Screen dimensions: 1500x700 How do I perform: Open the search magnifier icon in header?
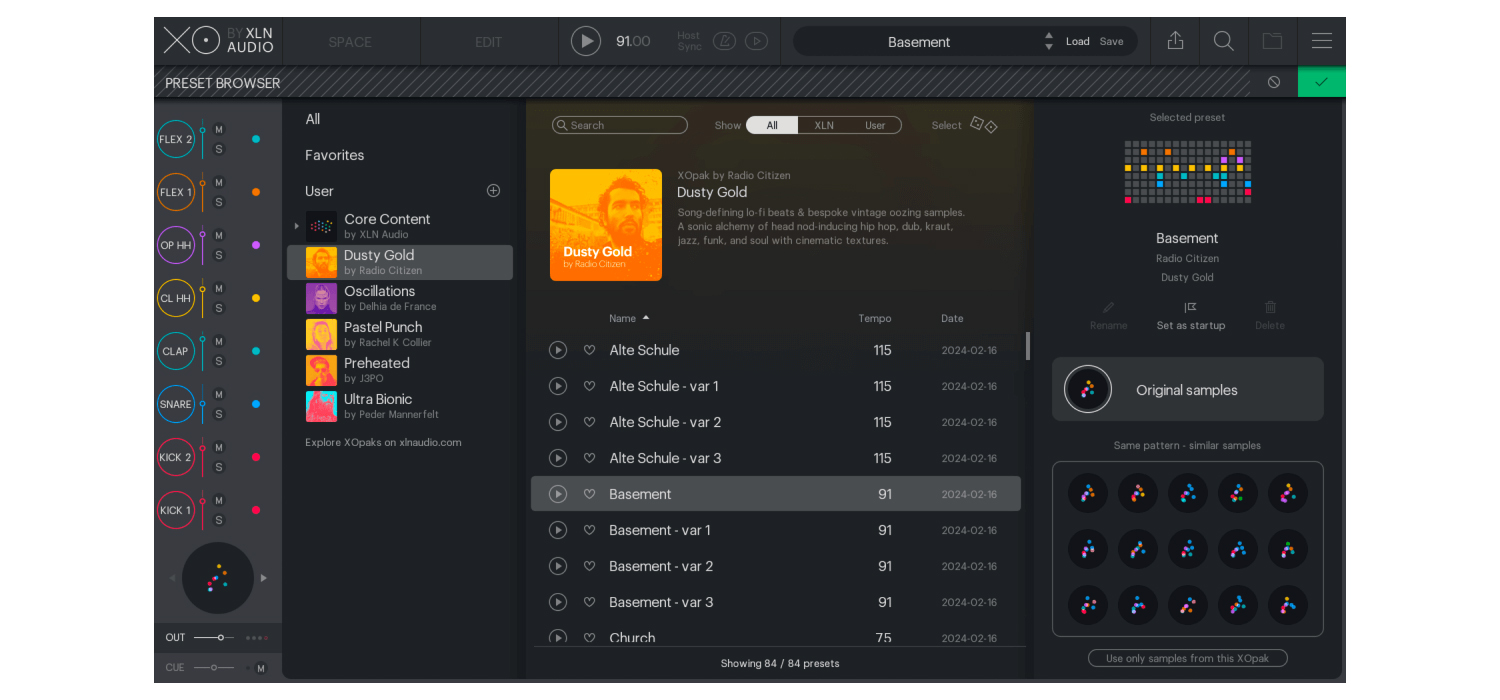point(1223,41)
